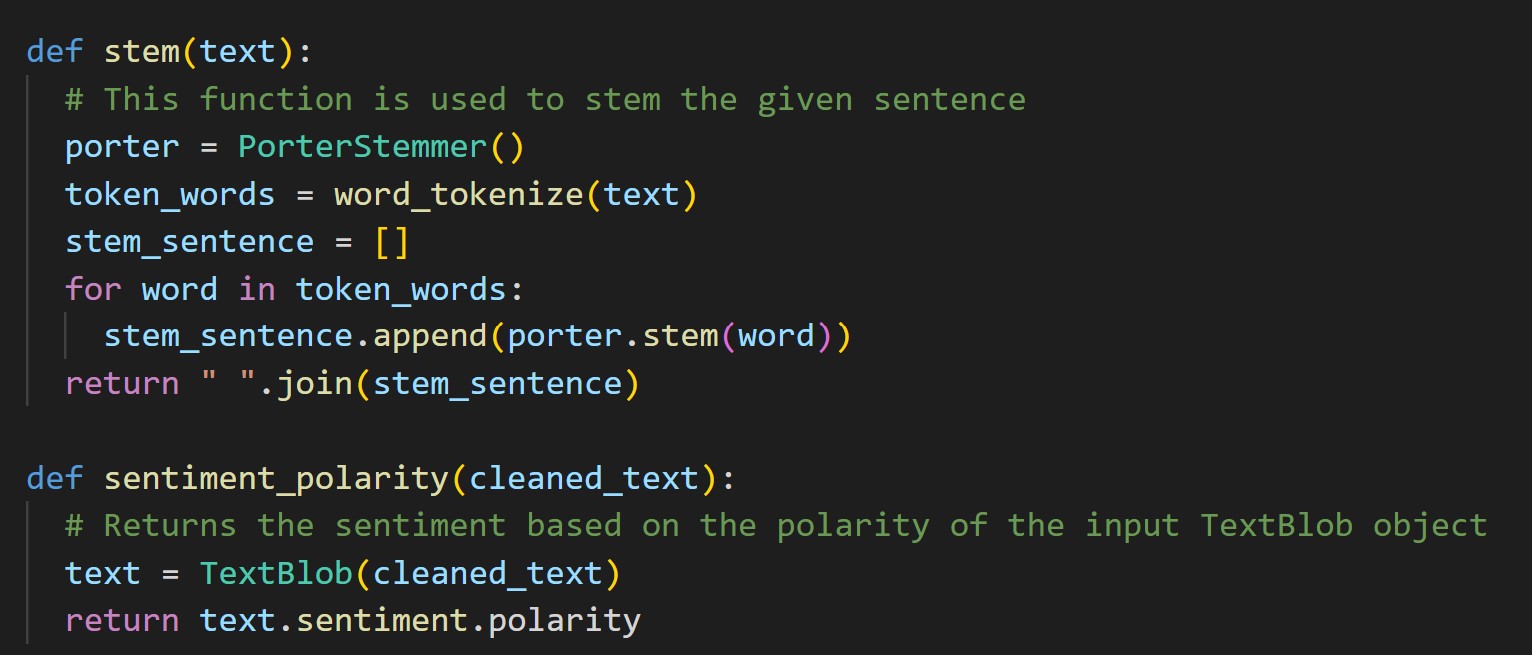Click the 'in' keyword in the for loop
Viewport: 1532px width, 655px height.
coord(257,290)
